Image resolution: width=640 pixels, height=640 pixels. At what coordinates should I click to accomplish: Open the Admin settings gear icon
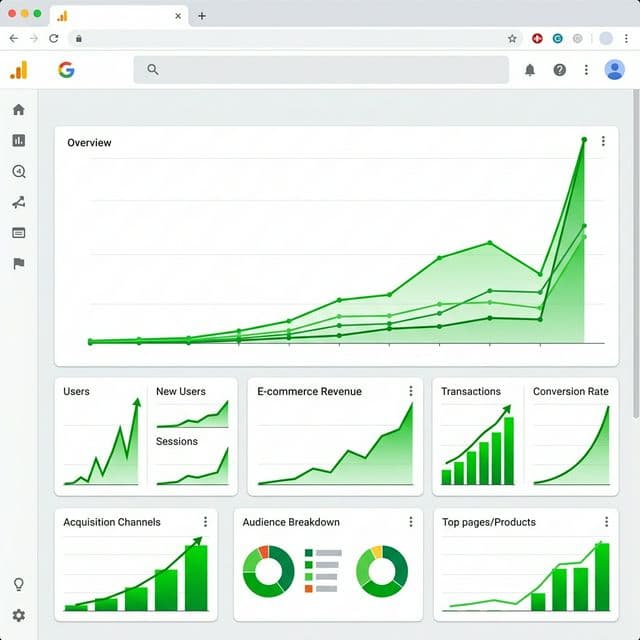pos(18,616)
